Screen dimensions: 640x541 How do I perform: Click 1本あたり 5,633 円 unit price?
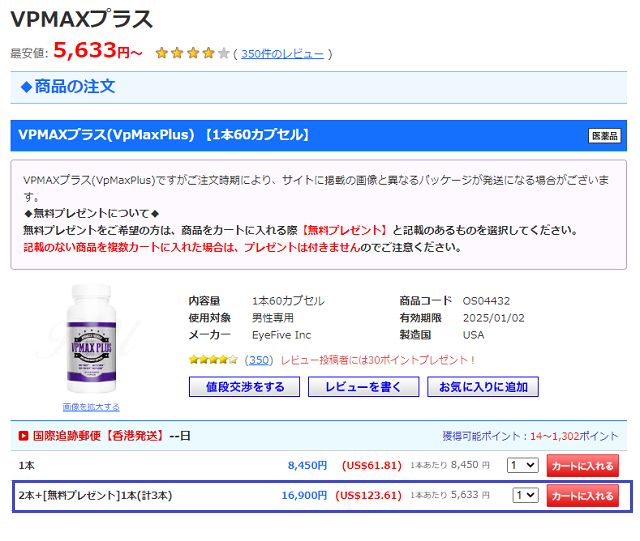(450, 495)
